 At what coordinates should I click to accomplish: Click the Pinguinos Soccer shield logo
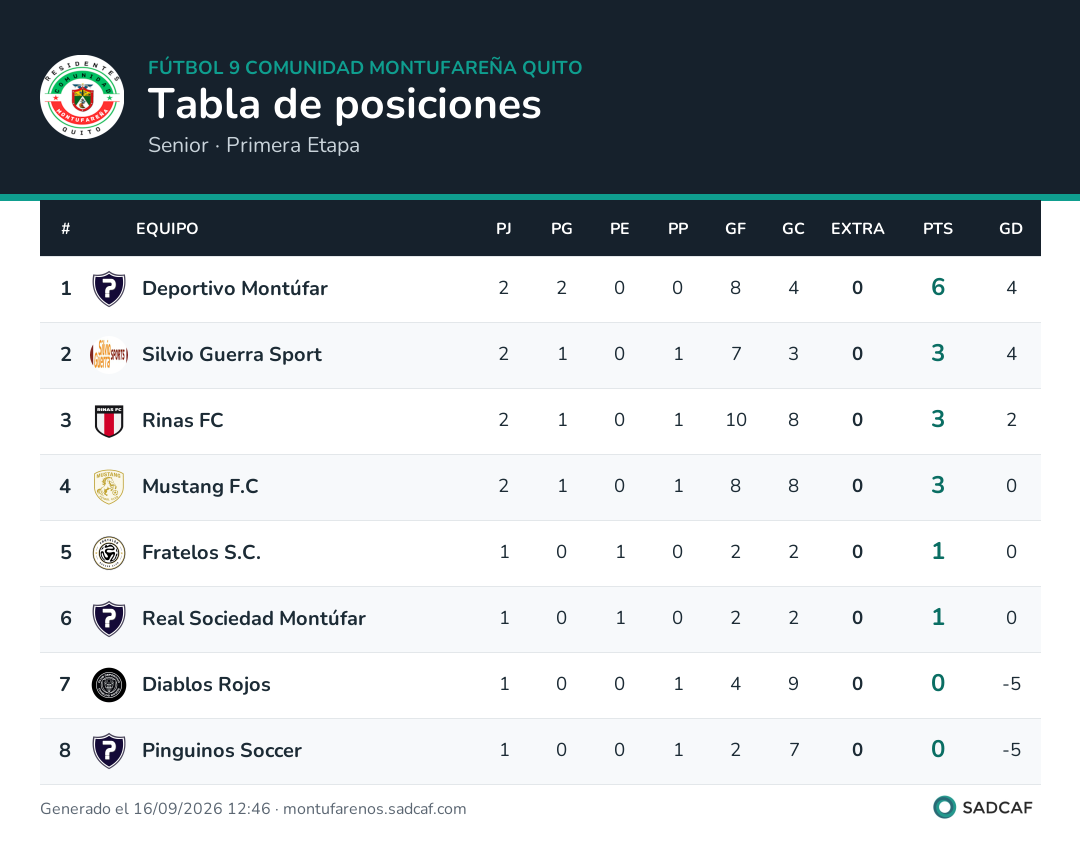[x=109, y=751]
